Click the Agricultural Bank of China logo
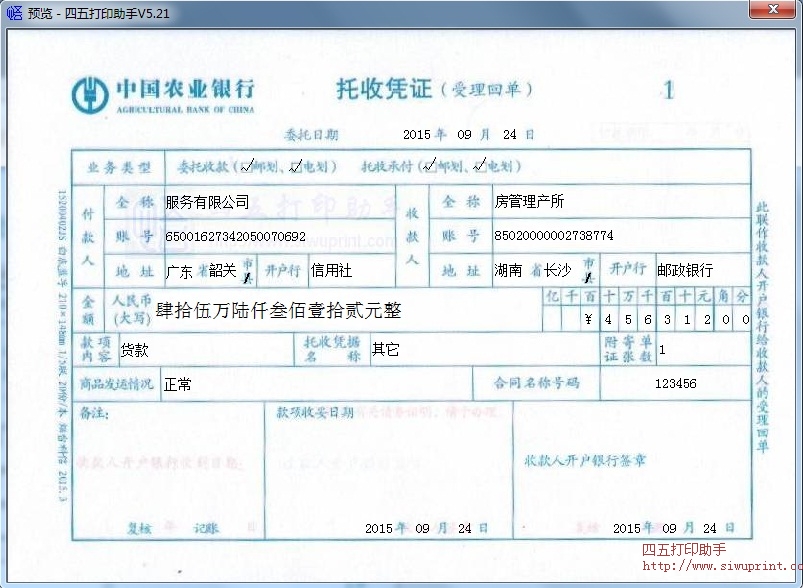803x588 pixels. pyautogui.click(x=90, y=90)
